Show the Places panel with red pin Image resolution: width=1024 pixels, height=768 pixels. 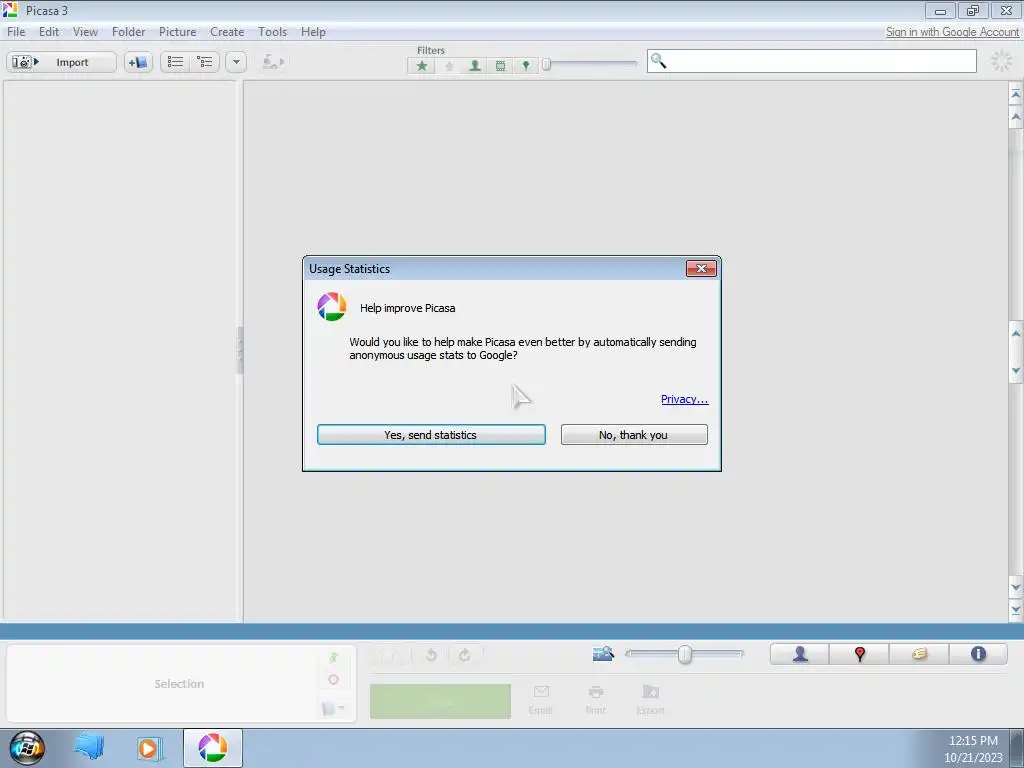coord(859,654)
